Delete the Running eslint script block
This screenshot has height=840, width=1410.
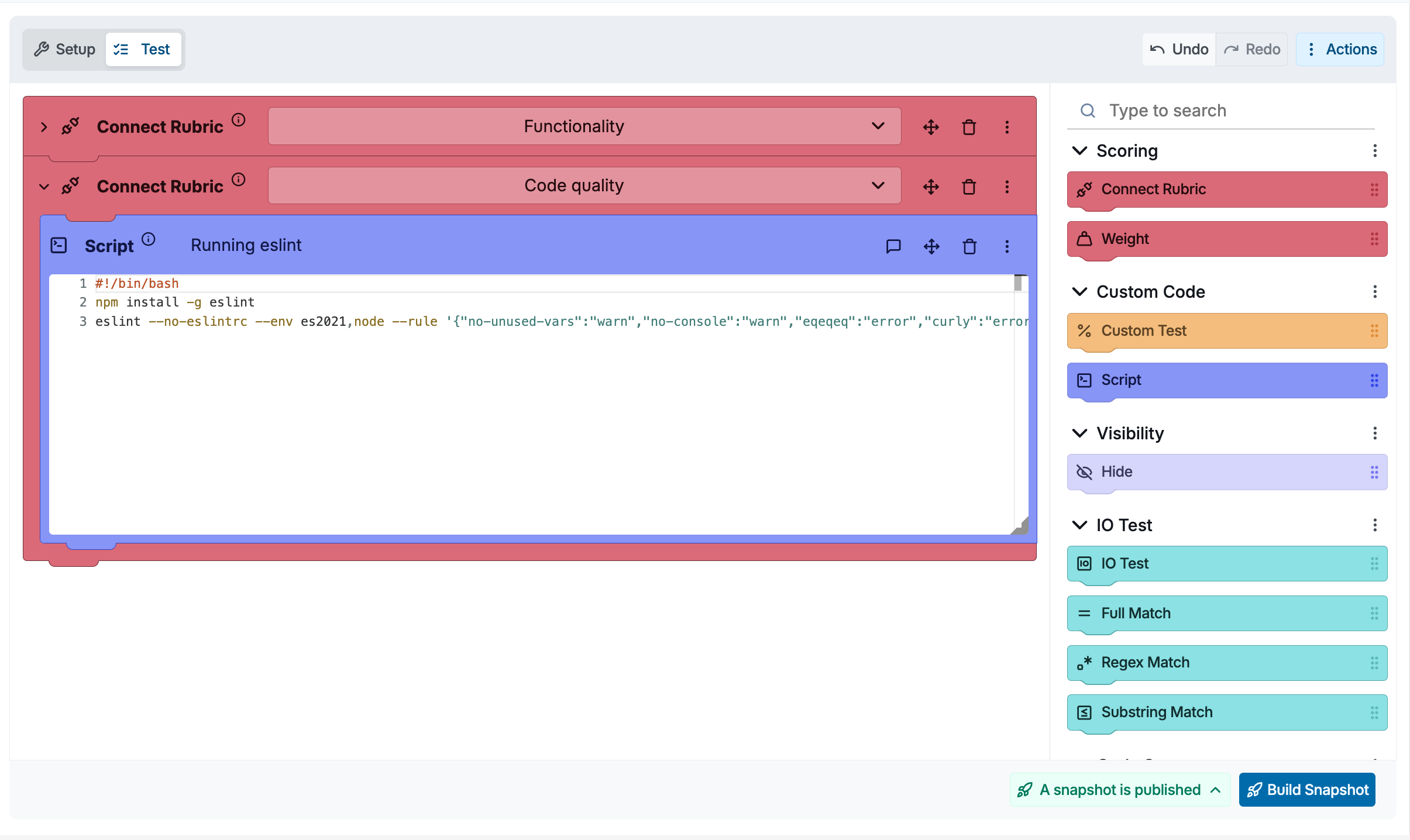click(969, 246)
